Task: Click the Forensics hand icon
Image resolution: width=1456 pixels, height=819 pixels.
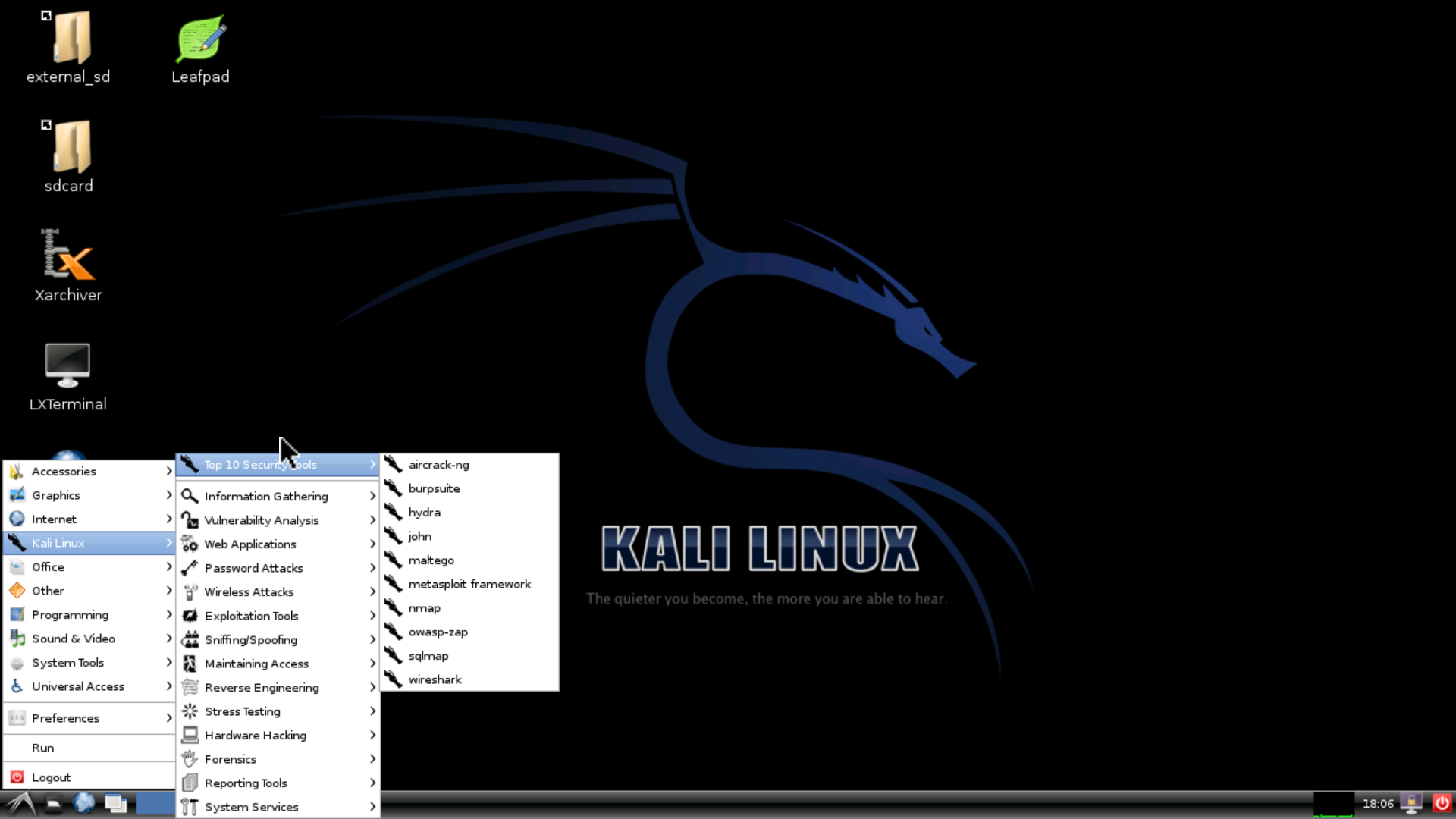Action: click(190, 759)
